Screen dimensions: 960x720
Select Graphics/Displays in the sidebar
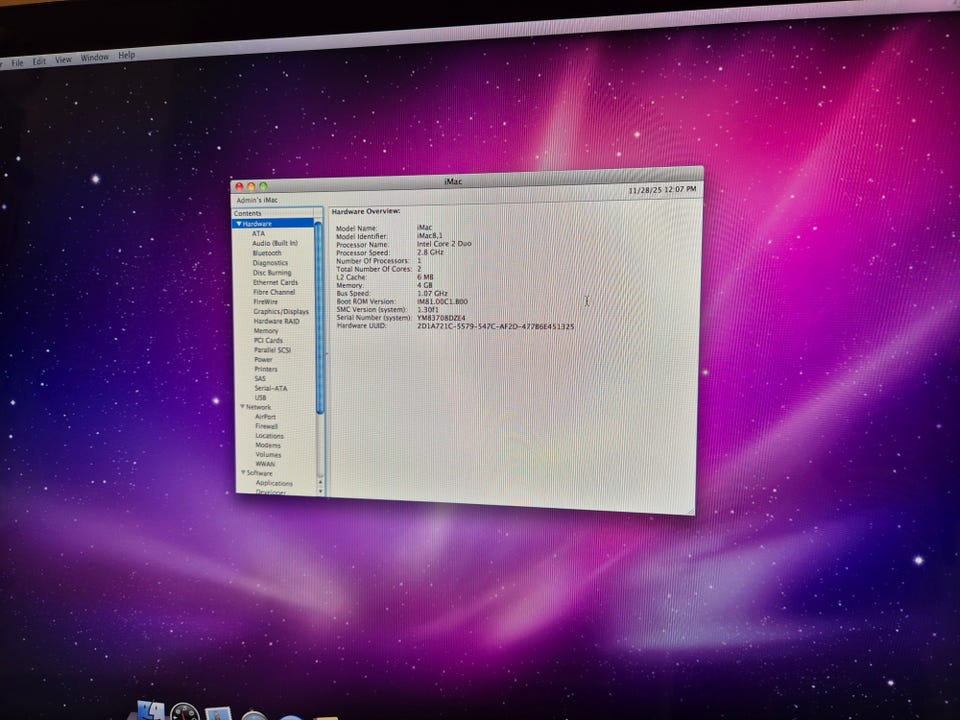pyautogui.click(x=281, y=312)
